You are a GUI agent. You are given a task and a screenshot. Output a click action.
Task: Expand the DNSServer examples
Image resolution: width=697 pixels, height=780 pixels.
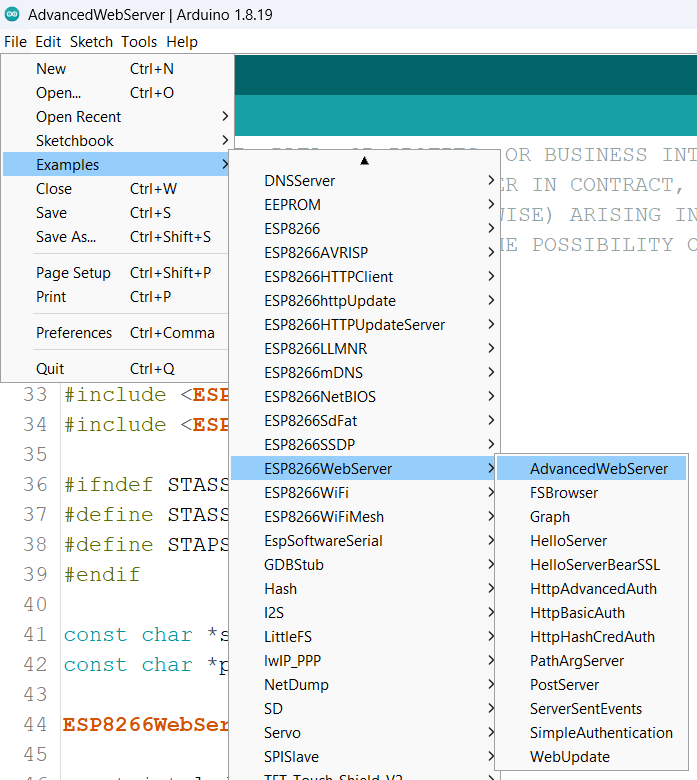click(364, 181)
